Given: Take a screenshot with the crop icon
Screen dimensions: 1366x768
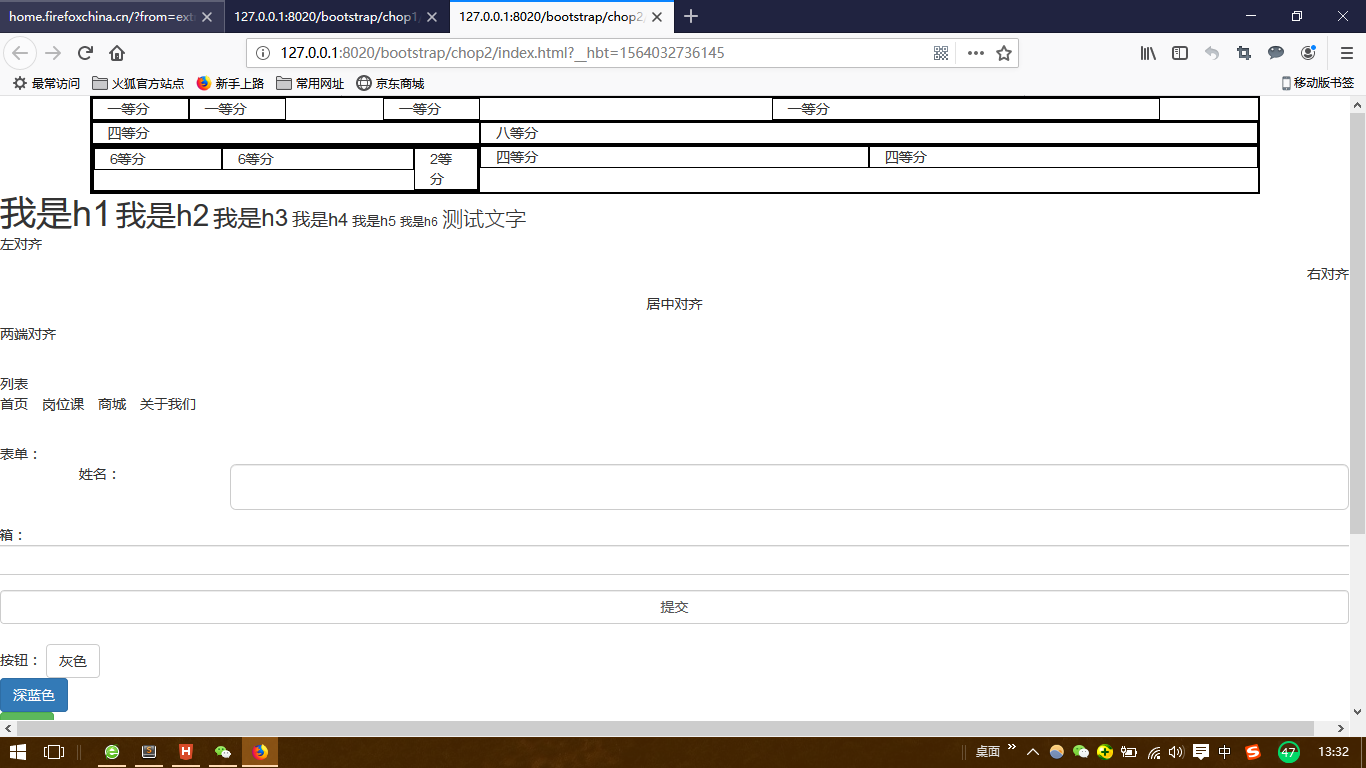Looking at the screenshot, I should pyautogui.click(x=1244, y=53).
